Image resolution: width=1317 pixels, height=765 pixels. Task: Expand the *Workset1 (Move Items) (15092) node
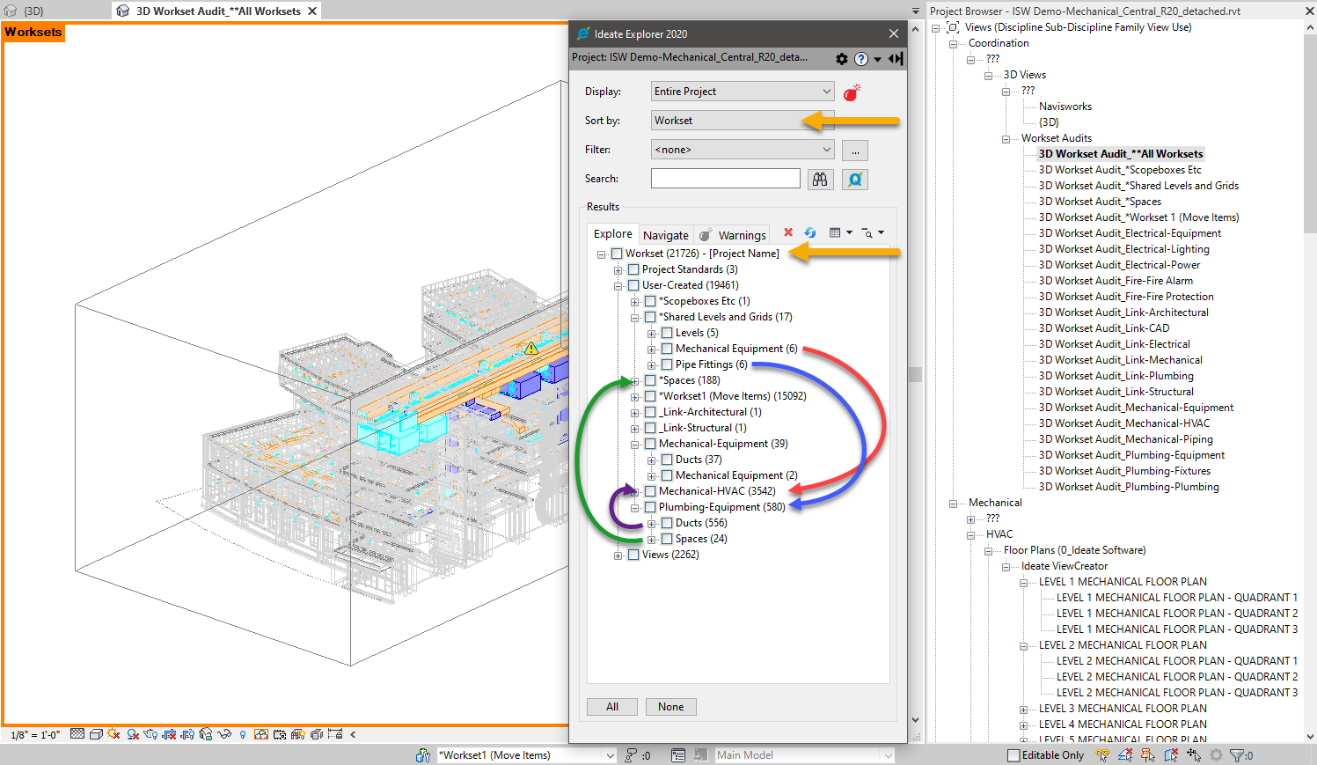pos(635,396)
